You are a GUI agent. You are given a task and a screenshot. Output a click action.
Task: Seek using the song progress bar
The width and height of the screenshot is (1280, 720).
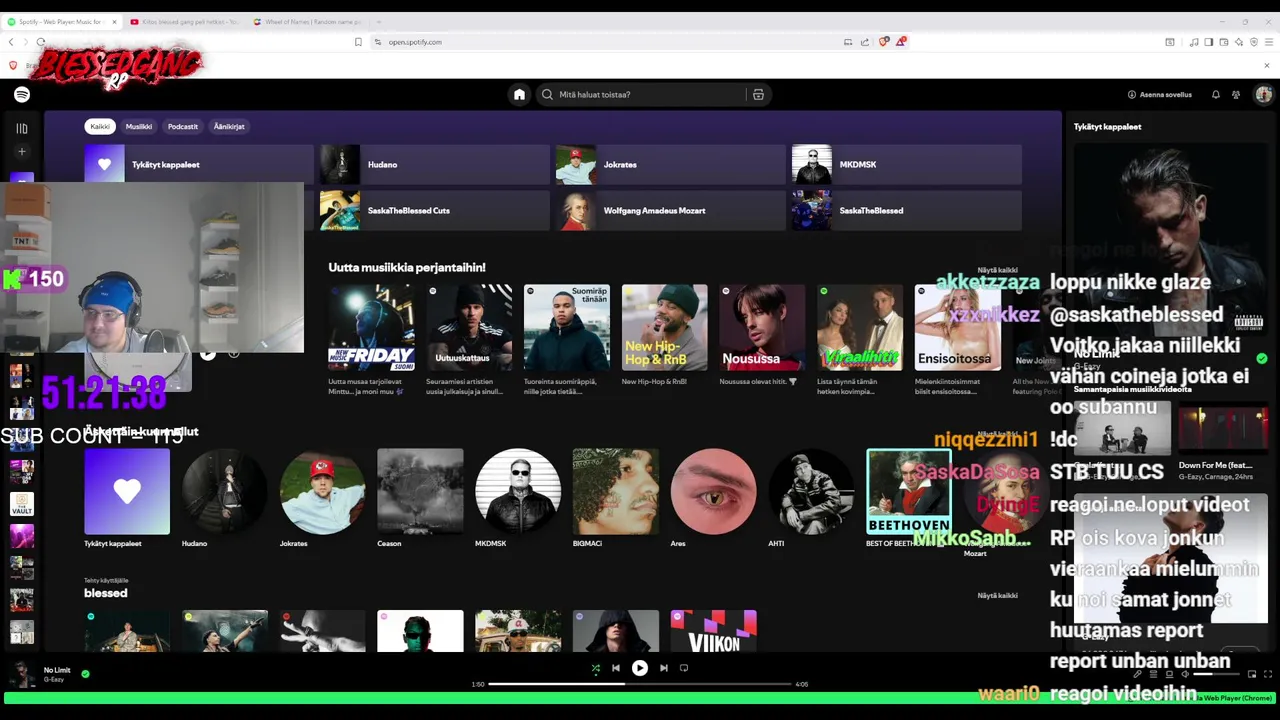(x=640, y=684)
